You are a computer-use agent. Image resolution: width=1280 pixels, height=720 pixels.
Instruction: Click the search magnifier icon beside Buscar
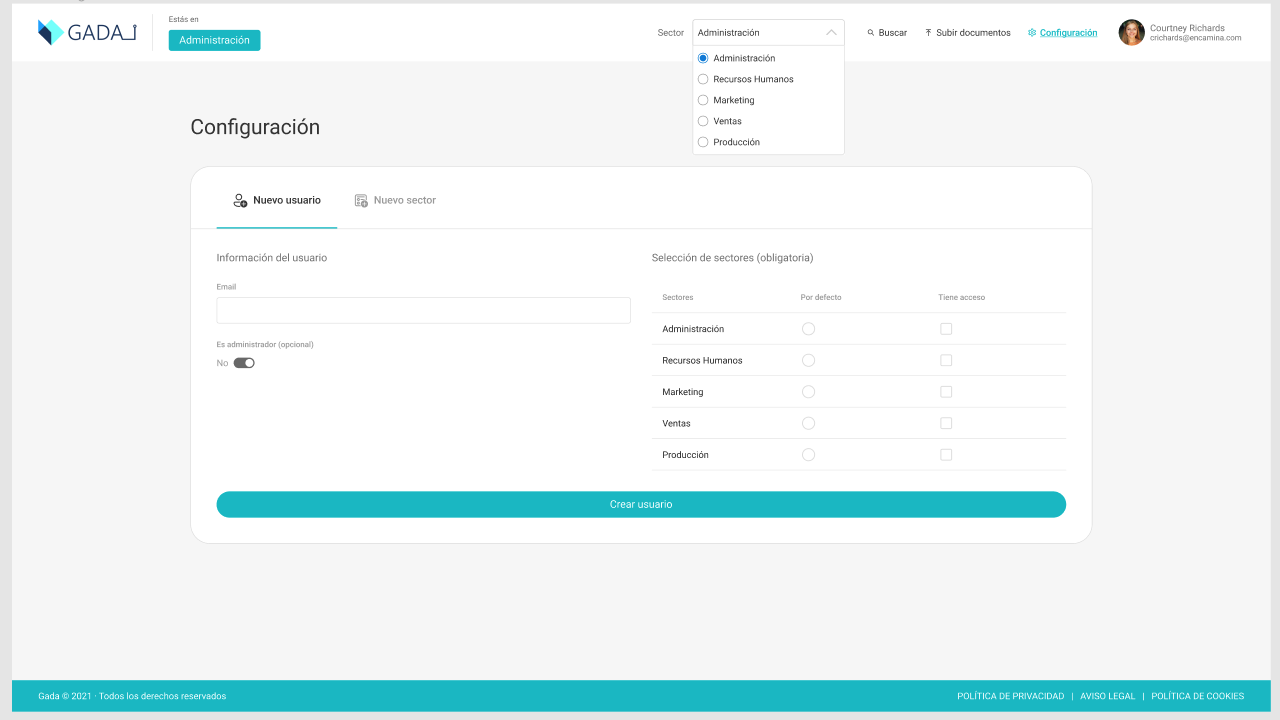coord(871,33)
